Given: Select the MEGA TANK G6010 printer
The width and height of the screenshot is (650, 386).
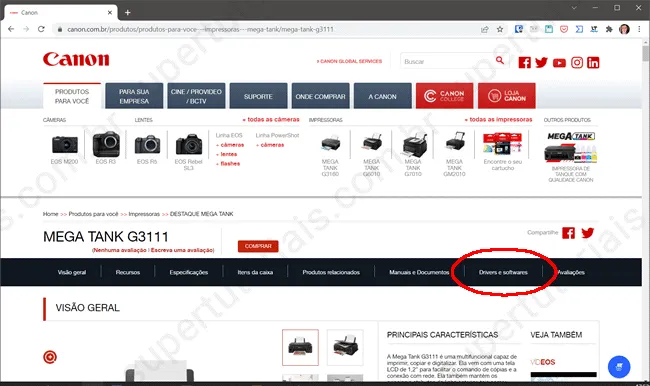Looking at the screenshot, I should (372, 155).
